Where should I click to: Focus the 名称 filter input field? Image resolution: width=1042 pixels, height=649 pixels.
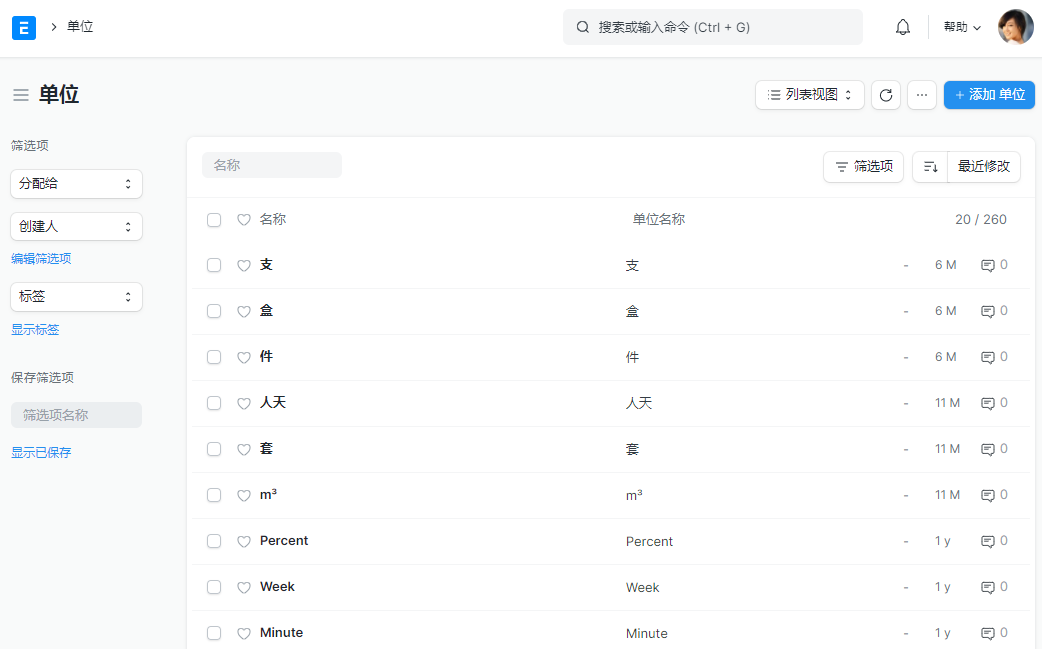(x=272, y=165)
